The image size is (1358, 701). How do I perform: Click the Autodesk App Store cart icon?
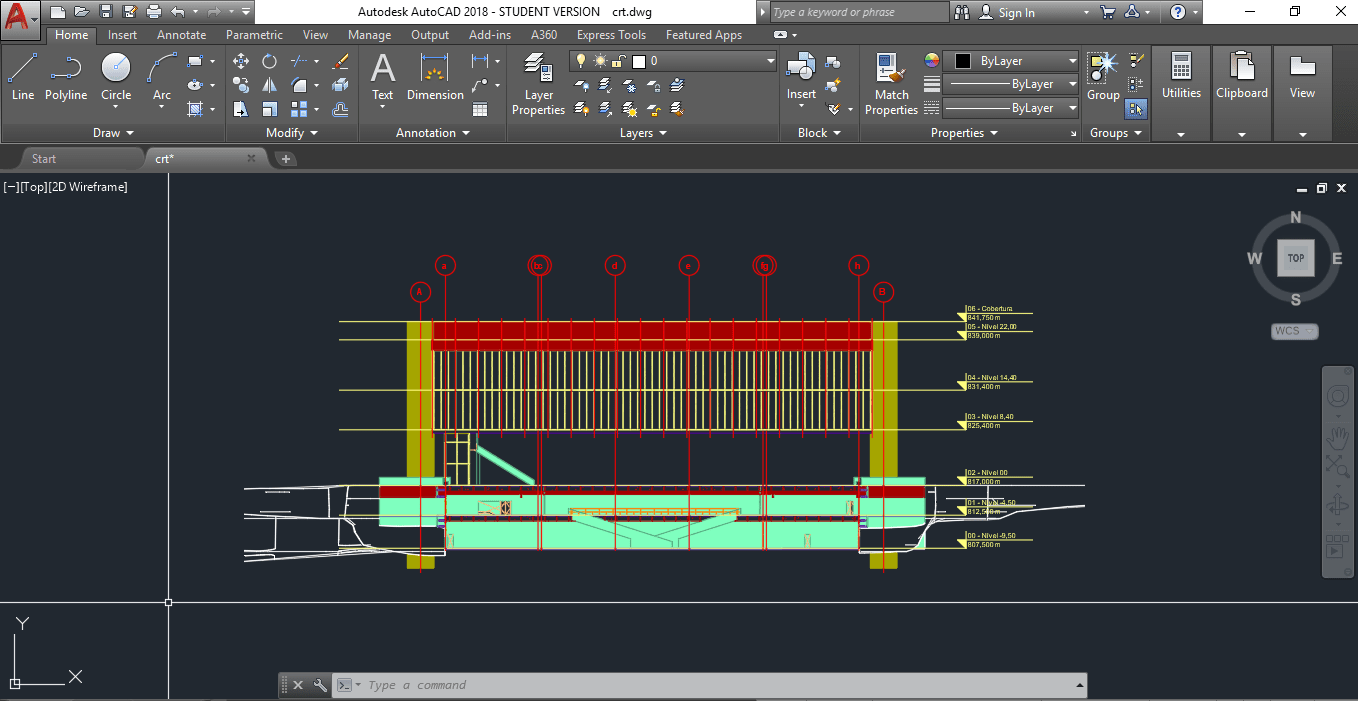1107,12
